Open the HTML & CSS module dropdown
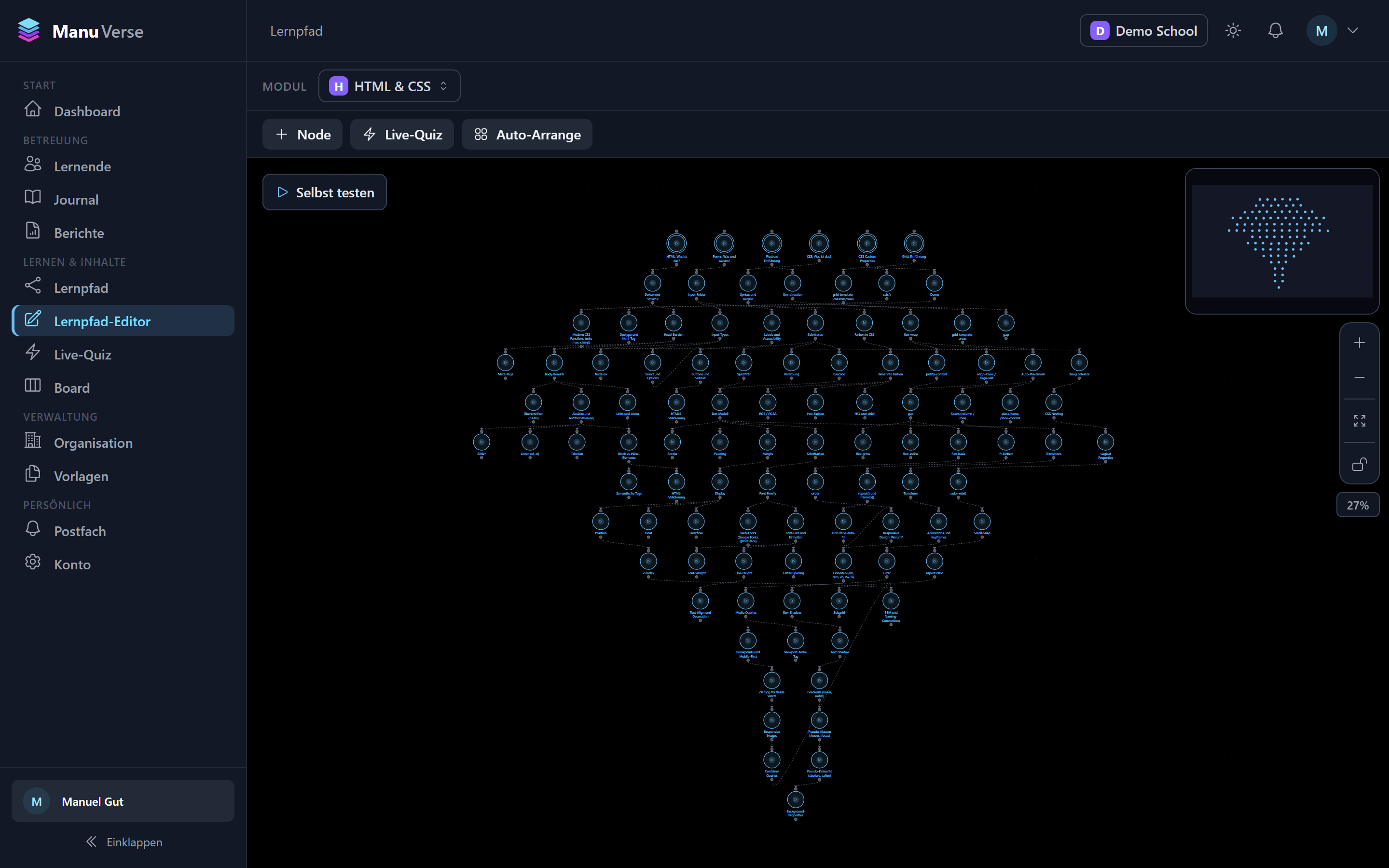 (x=389, y=86)
